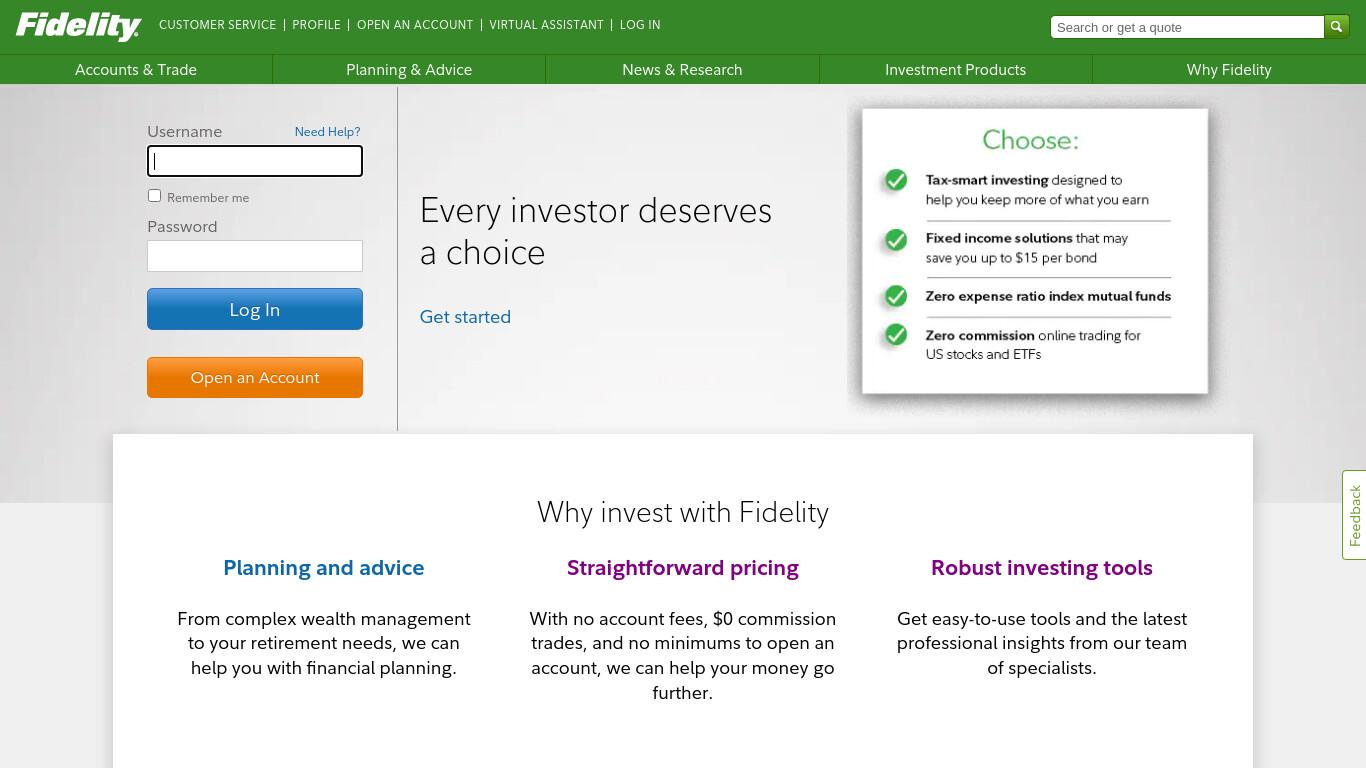Open the Planning and advice heading link
The height and width of the screenshot is (768, 1366).
point(324,568)
